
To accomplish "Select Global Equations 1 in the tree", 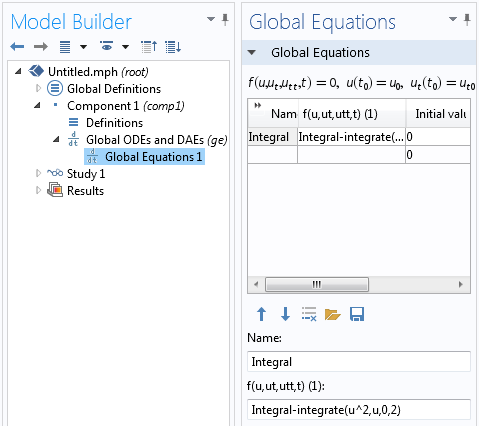I will [x=144, y=157].
